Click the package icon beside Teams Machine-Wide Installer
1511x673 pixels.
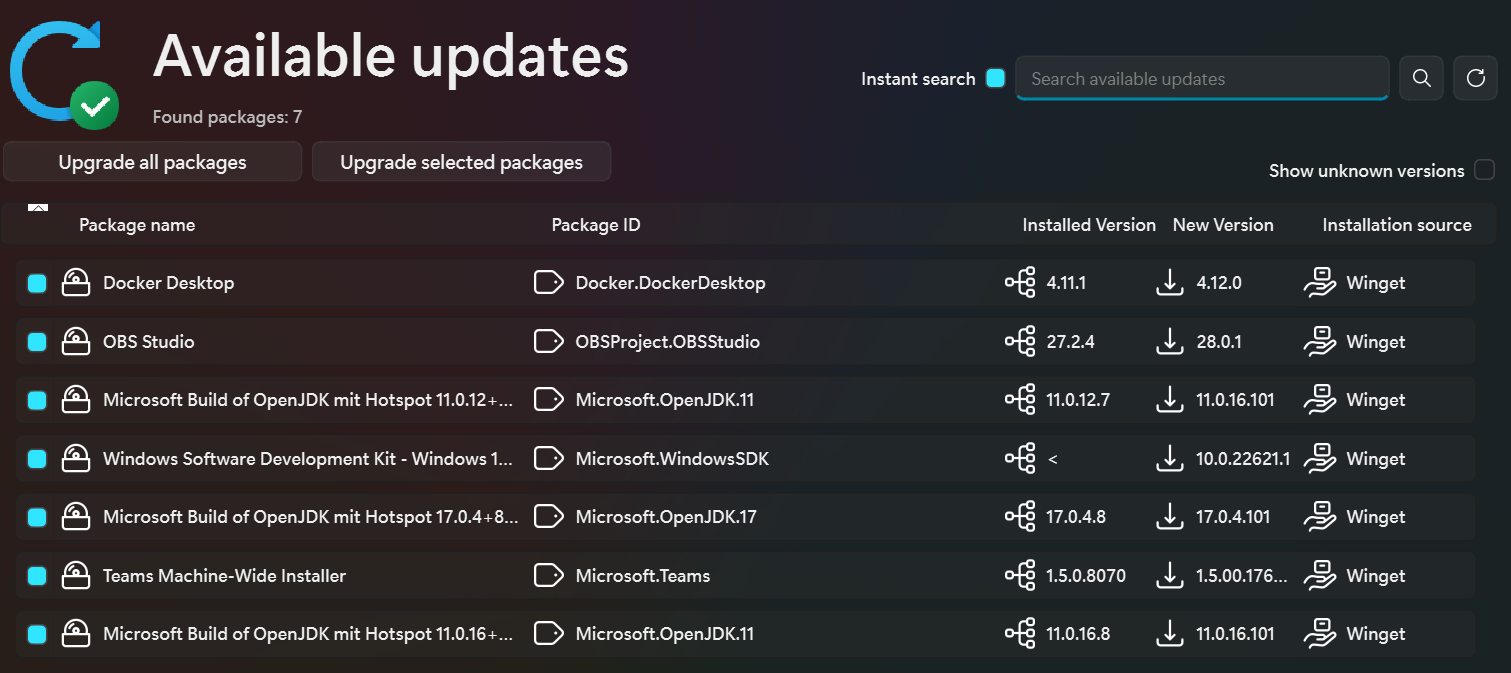coord(76,576)
